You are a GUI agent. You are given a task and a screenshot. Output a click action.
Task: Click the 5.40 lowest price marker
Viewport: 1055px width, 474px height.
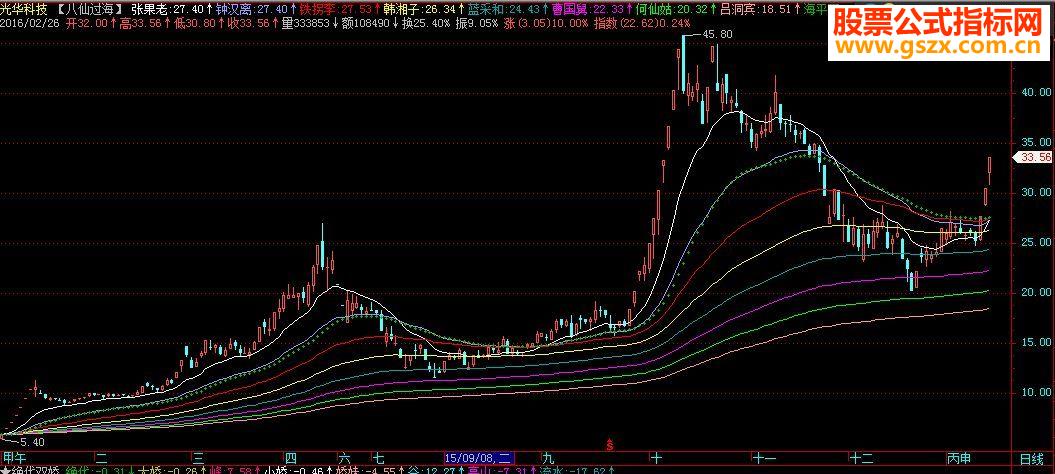point(32,442)
